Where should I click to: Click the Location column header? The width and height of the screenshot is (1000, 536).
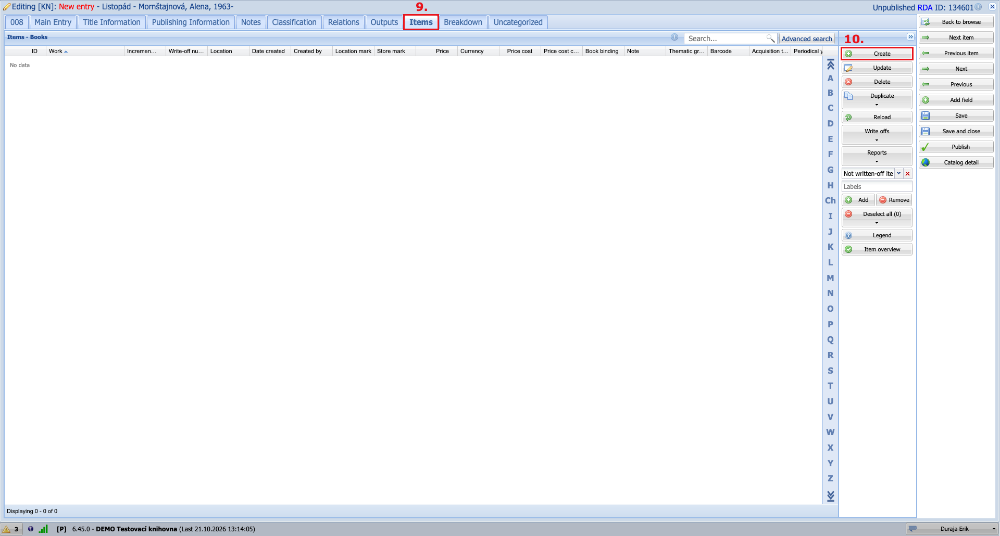click(x=228, y=51)
